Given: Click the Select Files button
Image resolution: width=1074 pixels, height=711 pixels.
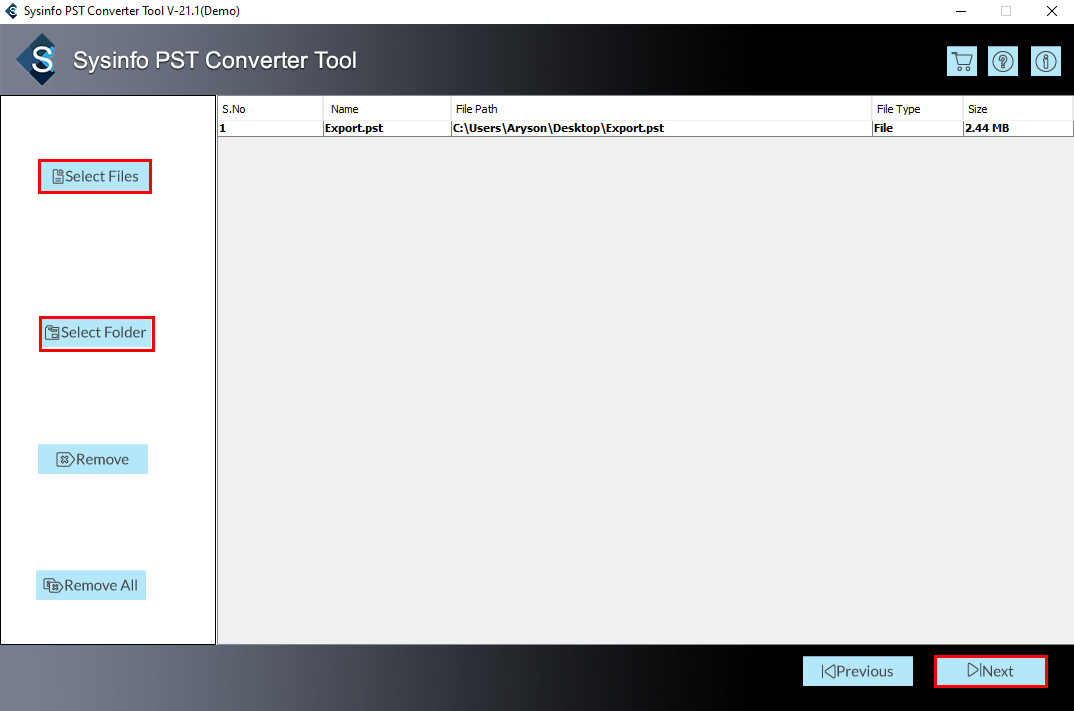Looking at the screenshot, I should (x=95, y=177).
